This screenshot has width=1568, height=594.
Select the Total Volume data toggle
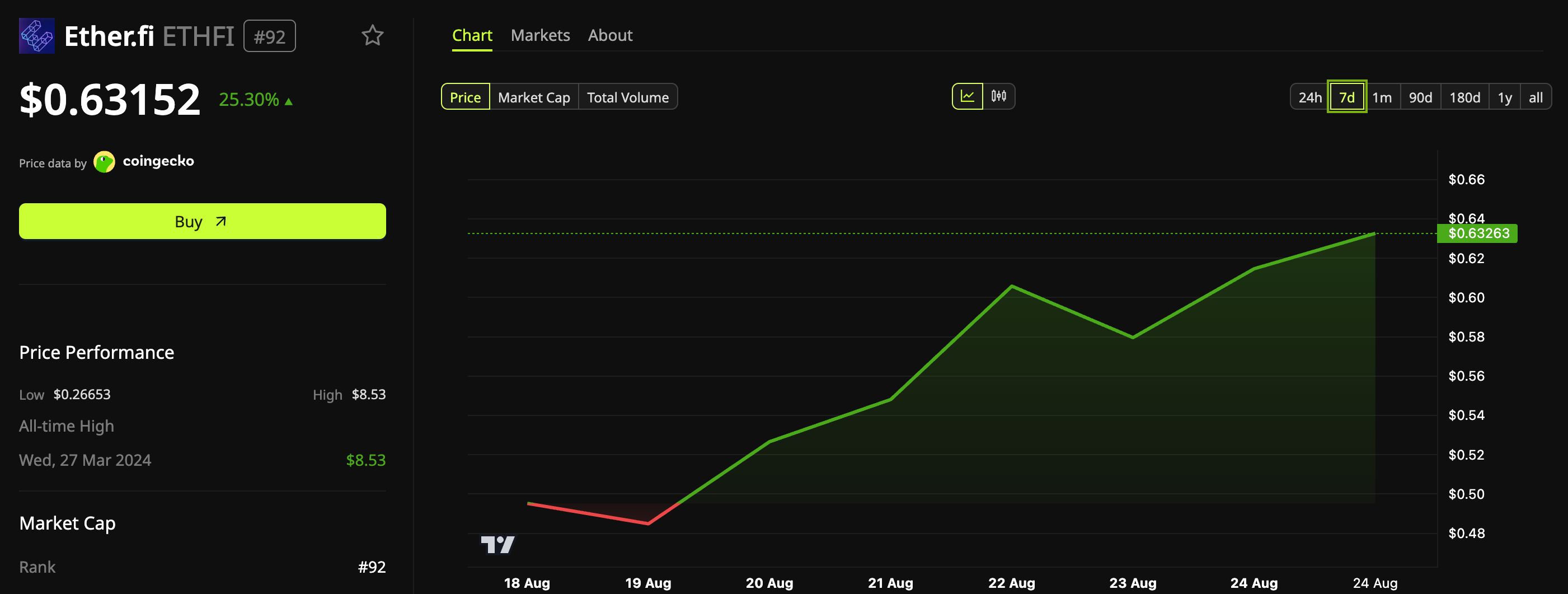[627, 97]
